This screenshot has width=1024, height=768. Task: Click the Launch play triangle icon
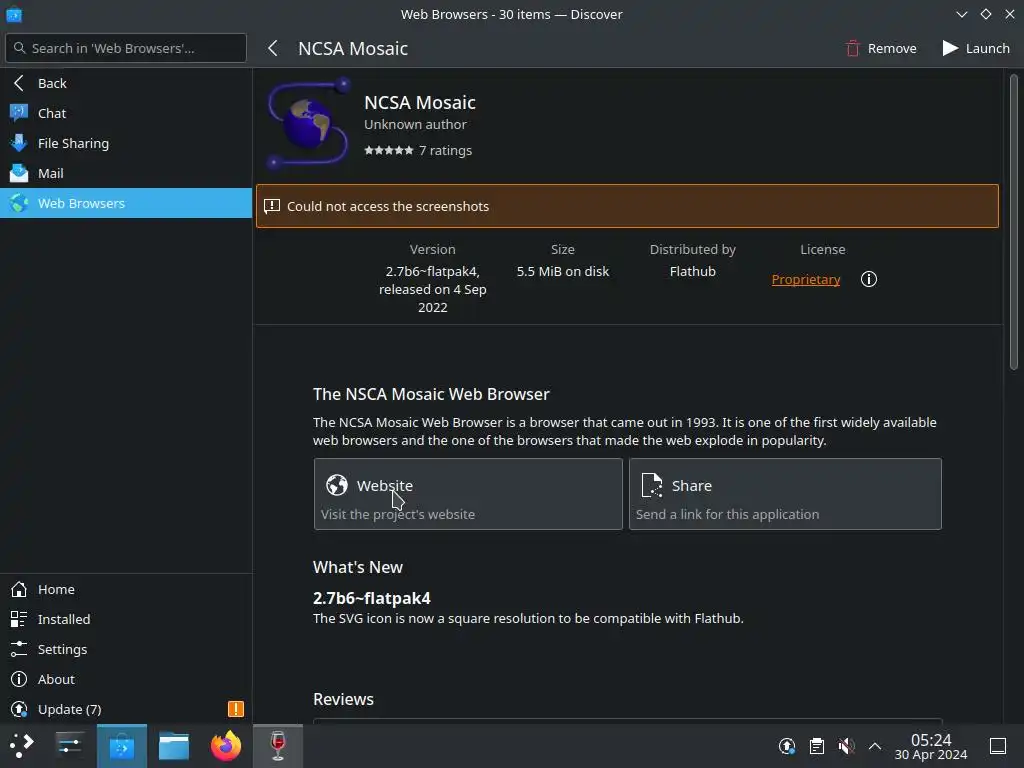950,48
